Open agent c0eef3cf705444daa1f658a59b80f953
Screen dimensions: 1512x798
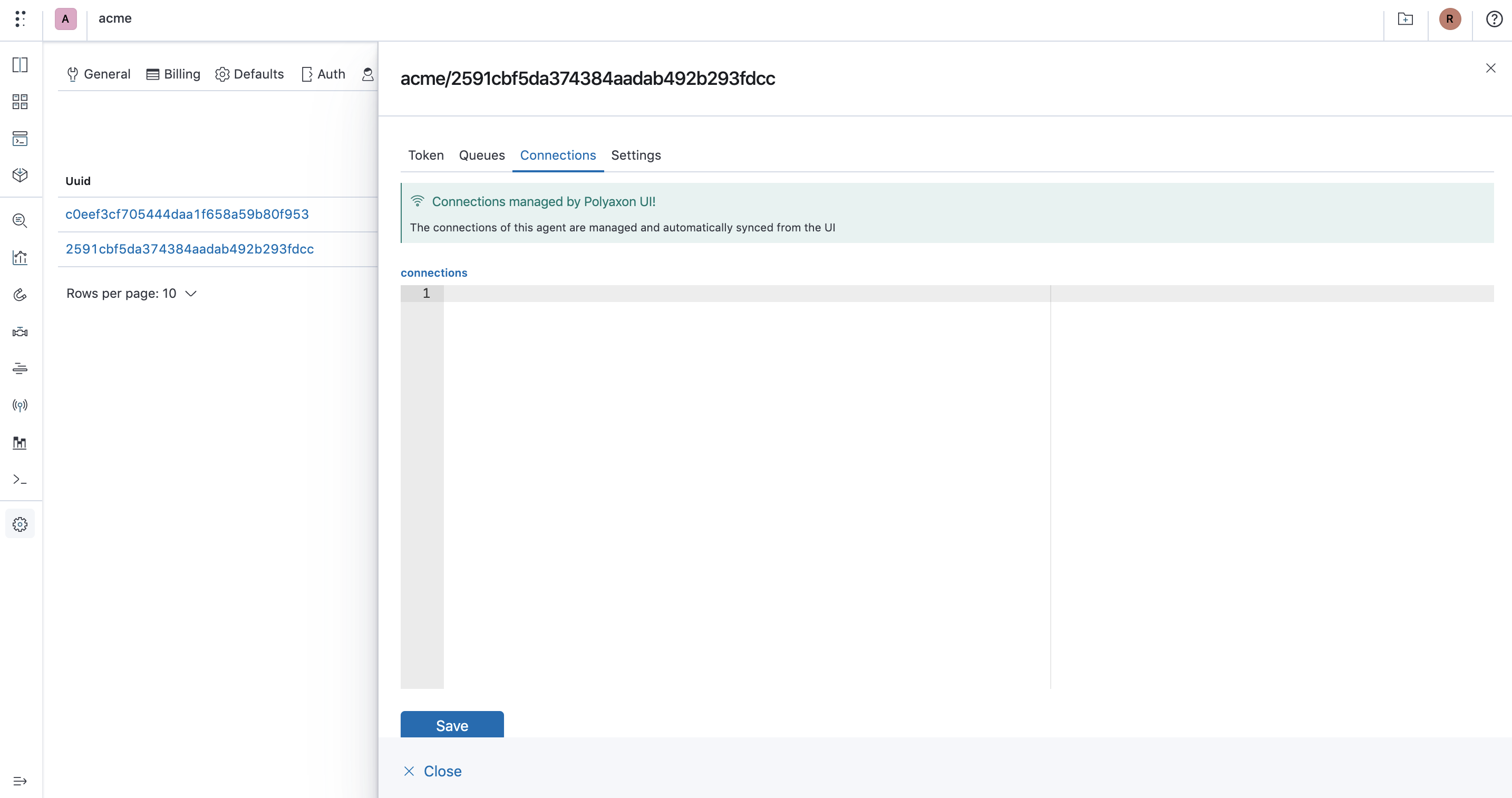click(187, 214)
